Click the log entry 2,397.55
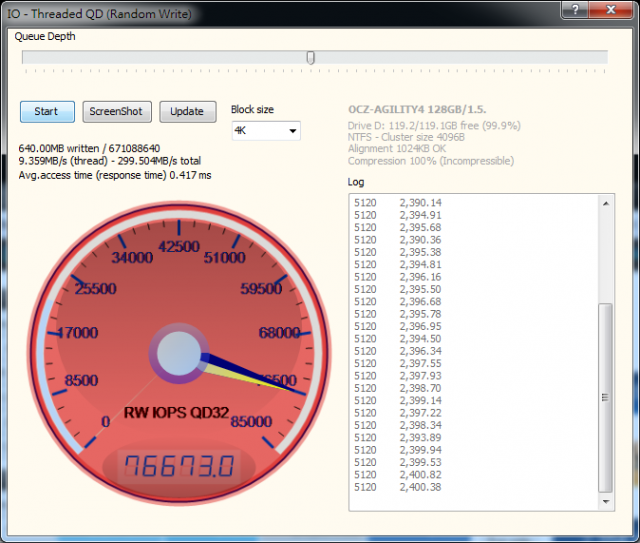640x543 pixels. [x=420, y=363]
